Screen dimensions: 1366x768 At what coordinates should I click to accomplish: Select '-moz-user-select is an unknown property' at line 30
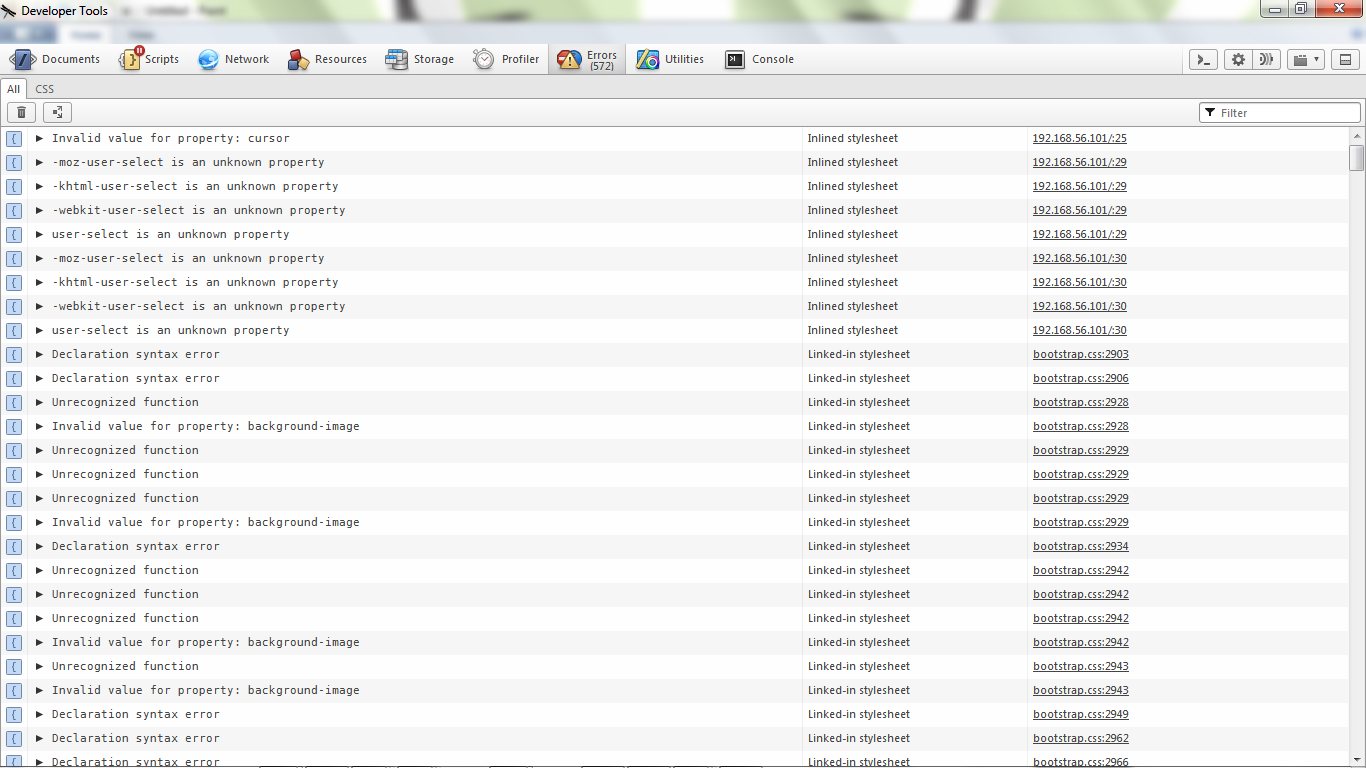coord(188,258)
